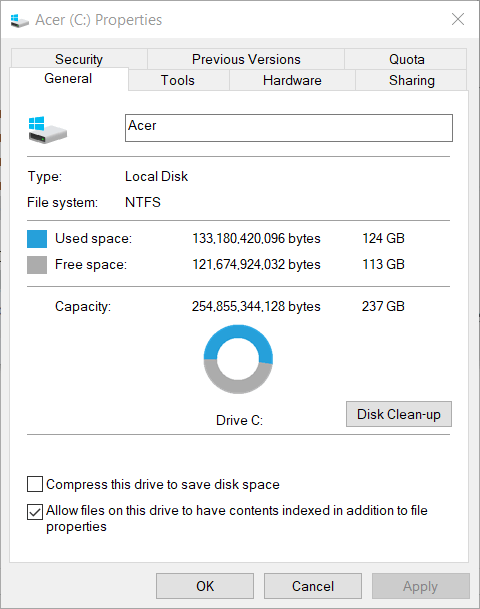Image resolution: width=480 pixels, height=609 pixels.
Task: Launch Disk Clean-up
Action: tap(399, 414)
